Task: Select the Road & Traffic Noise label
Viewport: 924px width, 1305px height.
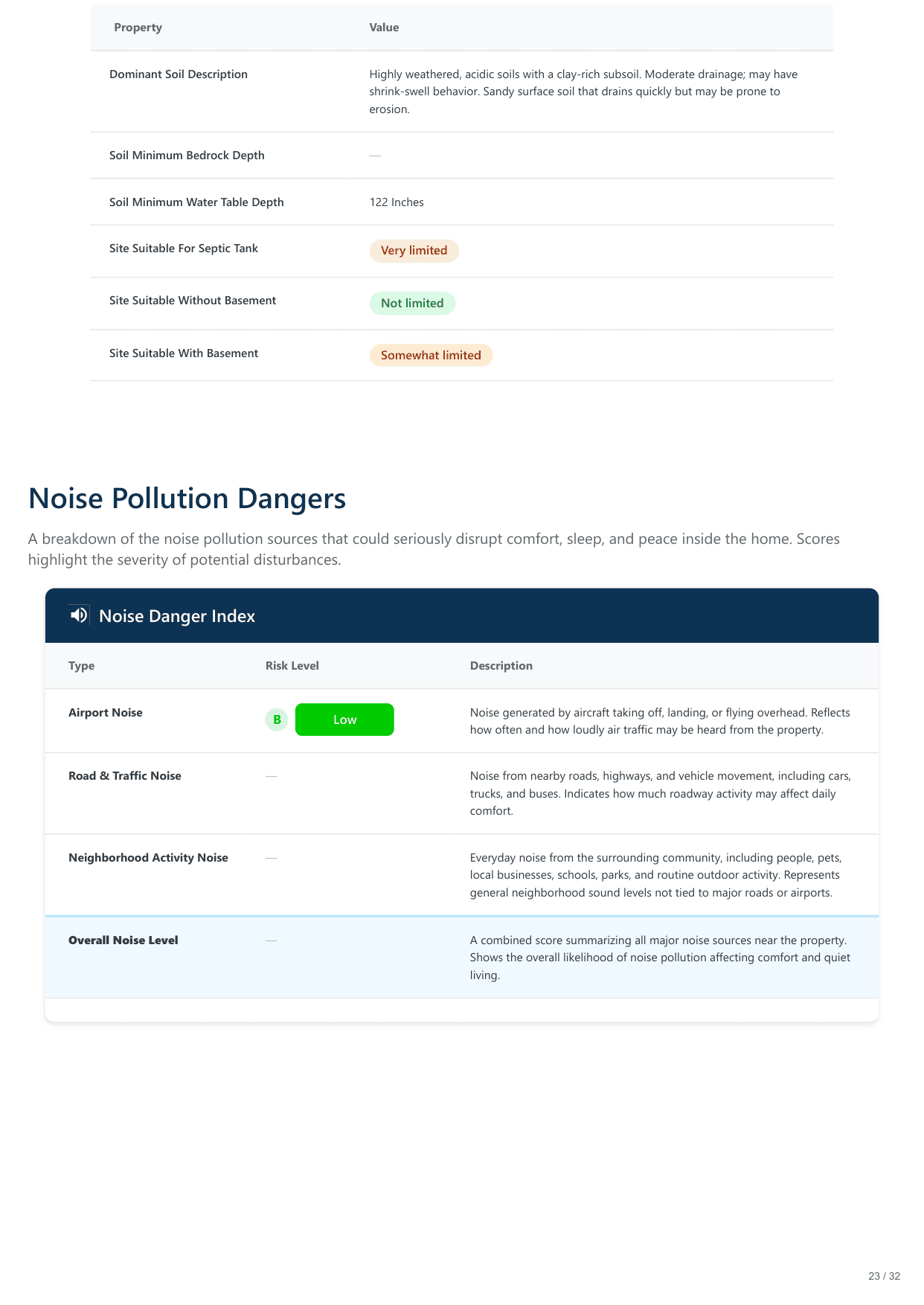Action: coord(125,776)
